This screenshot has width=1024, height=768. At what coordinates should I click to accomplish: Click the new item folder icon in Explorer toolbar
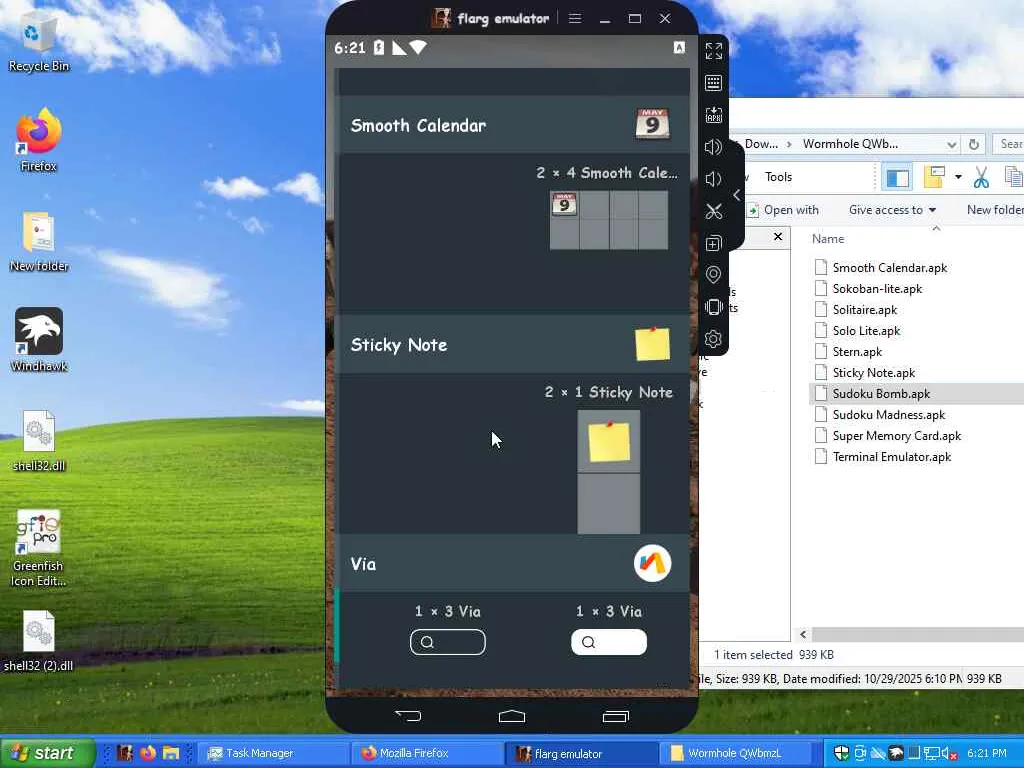coord(934,177)
